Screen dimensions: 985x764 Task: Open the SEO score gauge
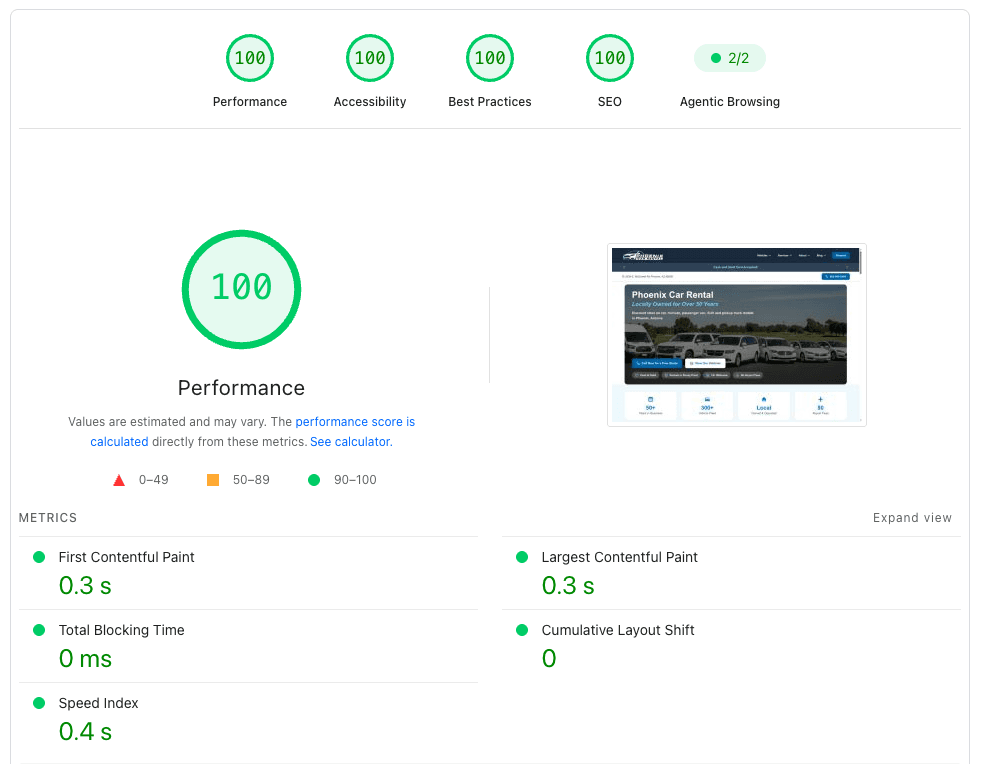[610, 58]
